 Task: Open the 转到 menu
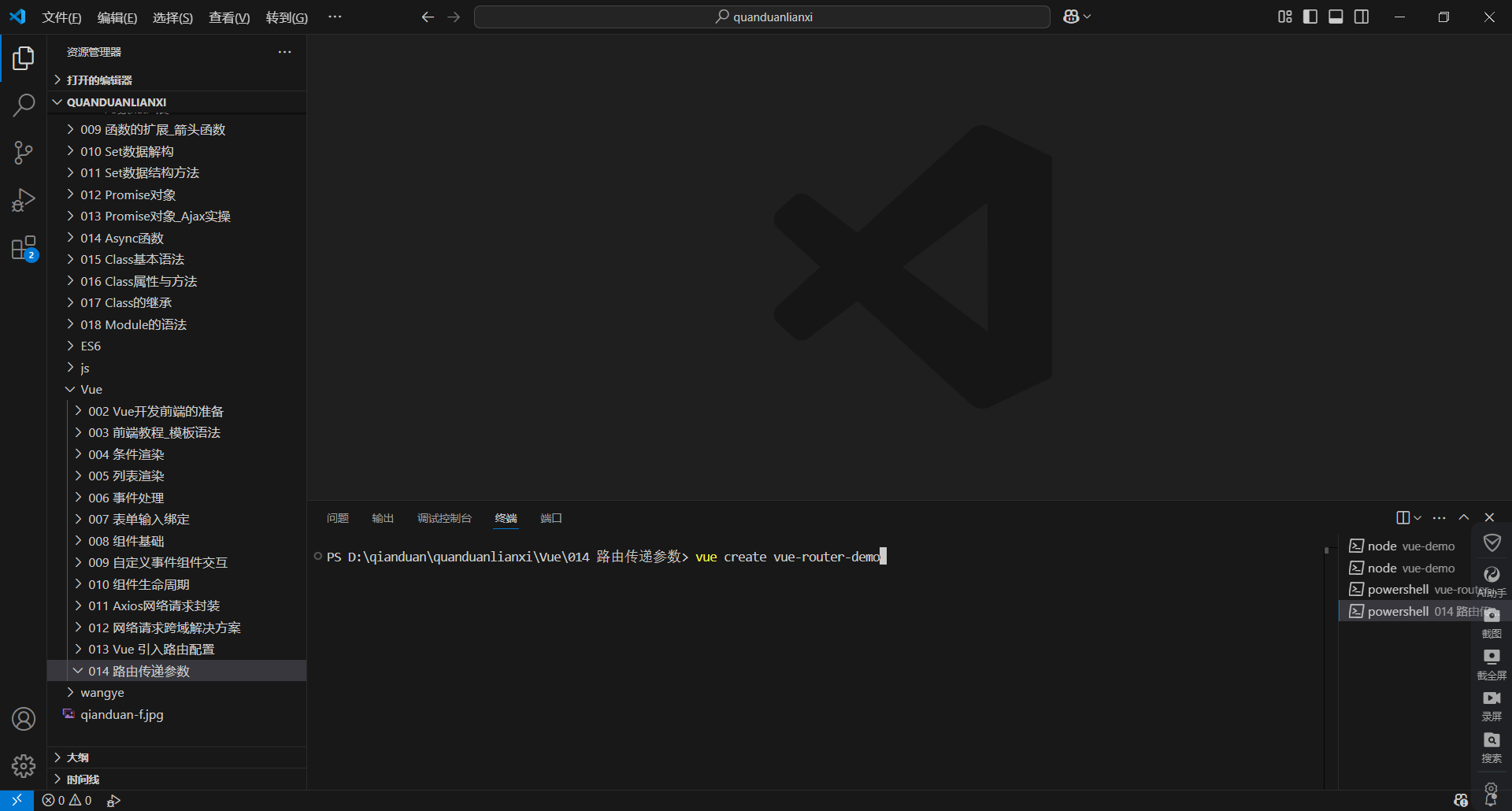287,17
